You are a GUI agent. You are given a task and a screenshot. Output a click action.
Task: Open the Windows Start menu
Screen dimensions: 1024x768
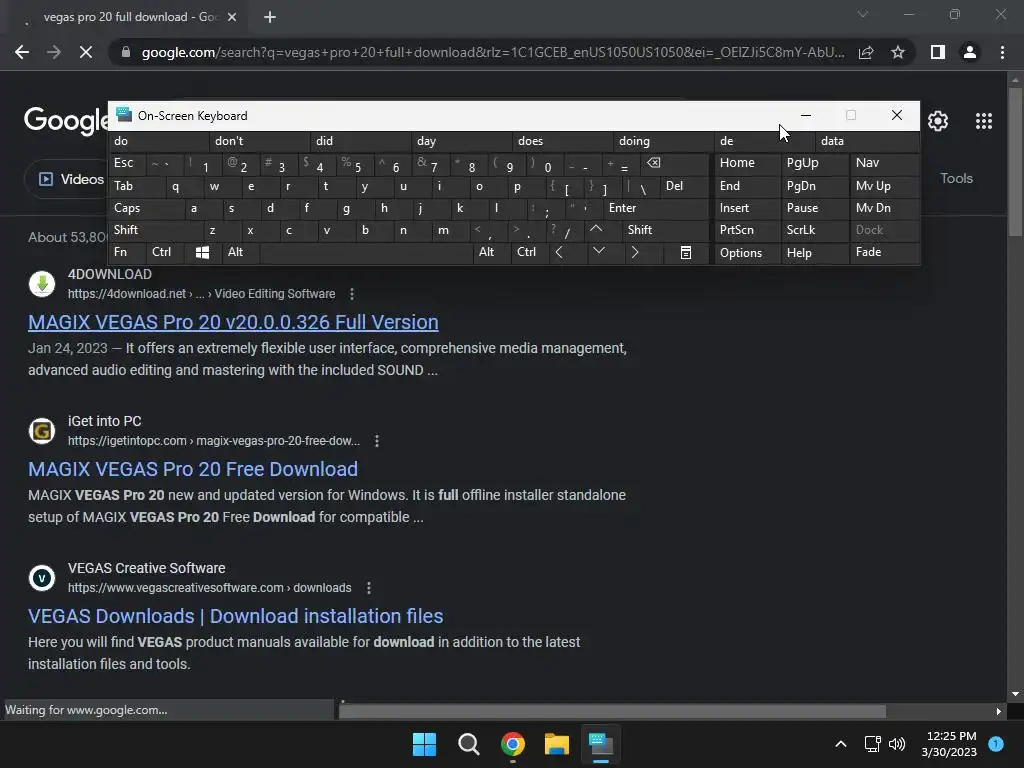point(424,744)
